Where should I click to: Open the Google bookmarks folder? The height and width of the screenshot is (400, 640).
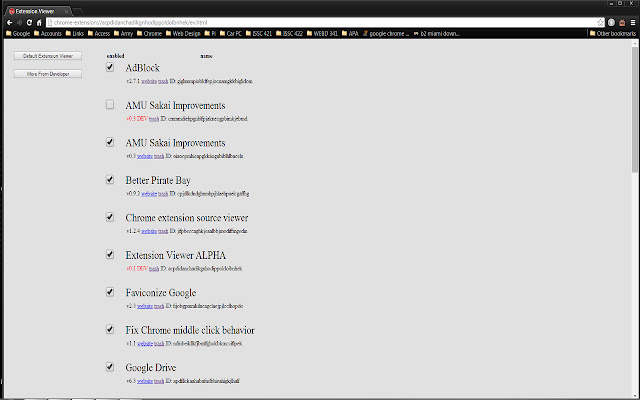pos(18,33)
